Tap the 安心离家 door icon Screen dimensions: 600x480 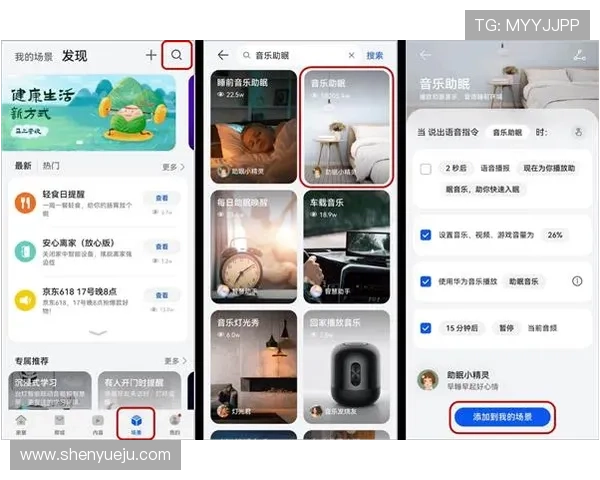[x=25, y=251]
